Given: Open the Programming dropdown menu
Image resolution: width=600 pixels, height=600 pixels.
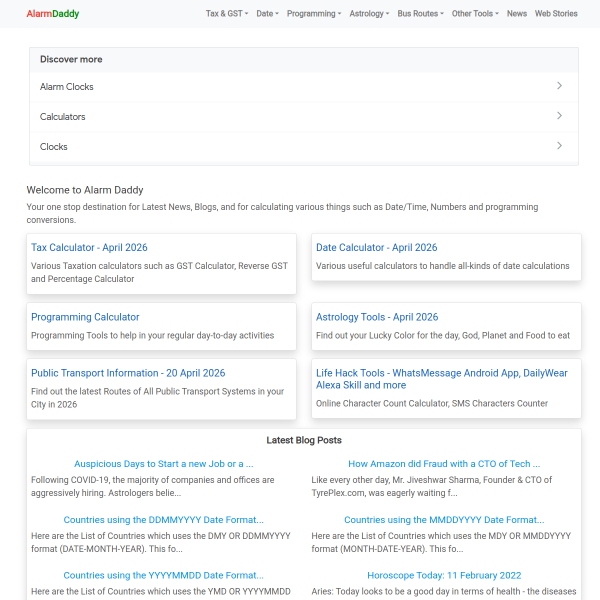Looking at the screenshot, I should [313, 14].
